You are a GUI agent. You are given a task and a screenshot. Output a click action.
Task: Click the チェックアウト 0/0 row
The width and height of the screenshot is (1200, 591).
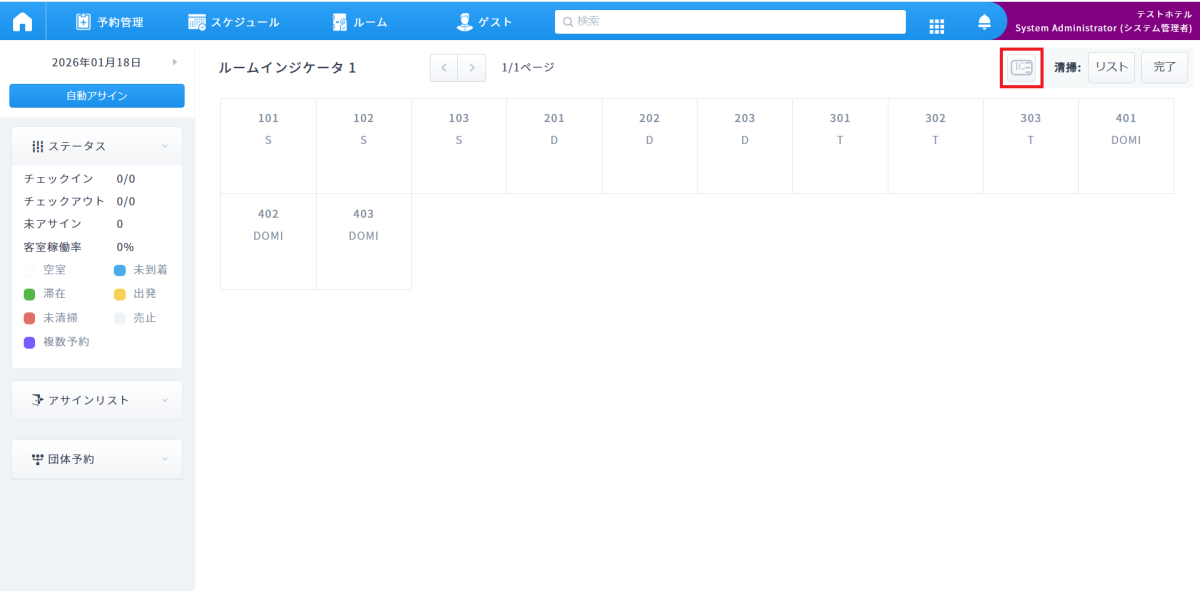click(80, 201)
